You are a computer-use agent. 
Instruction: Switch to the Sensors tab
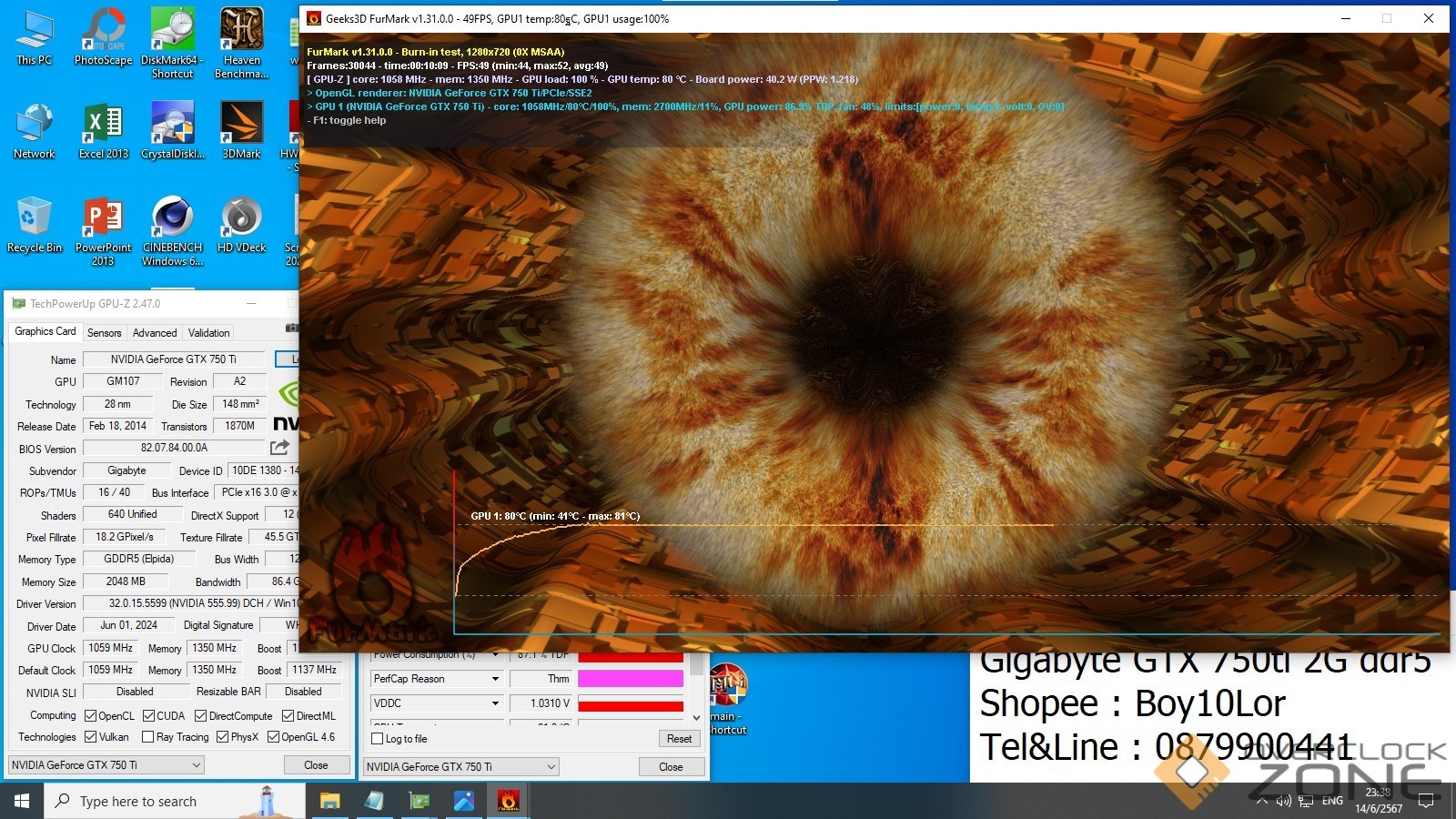(x=104, y=333)
